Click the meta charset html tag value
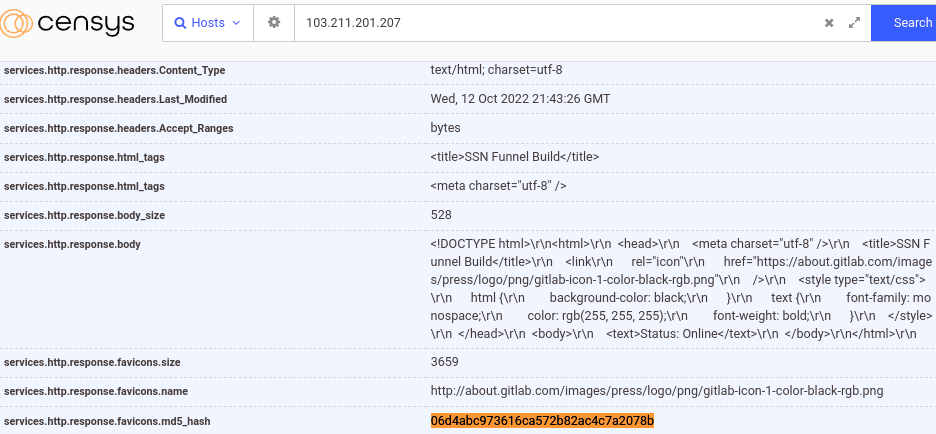The height and width of the screenshot is (434, 936). pyautogui.click(x=498, y=186)
